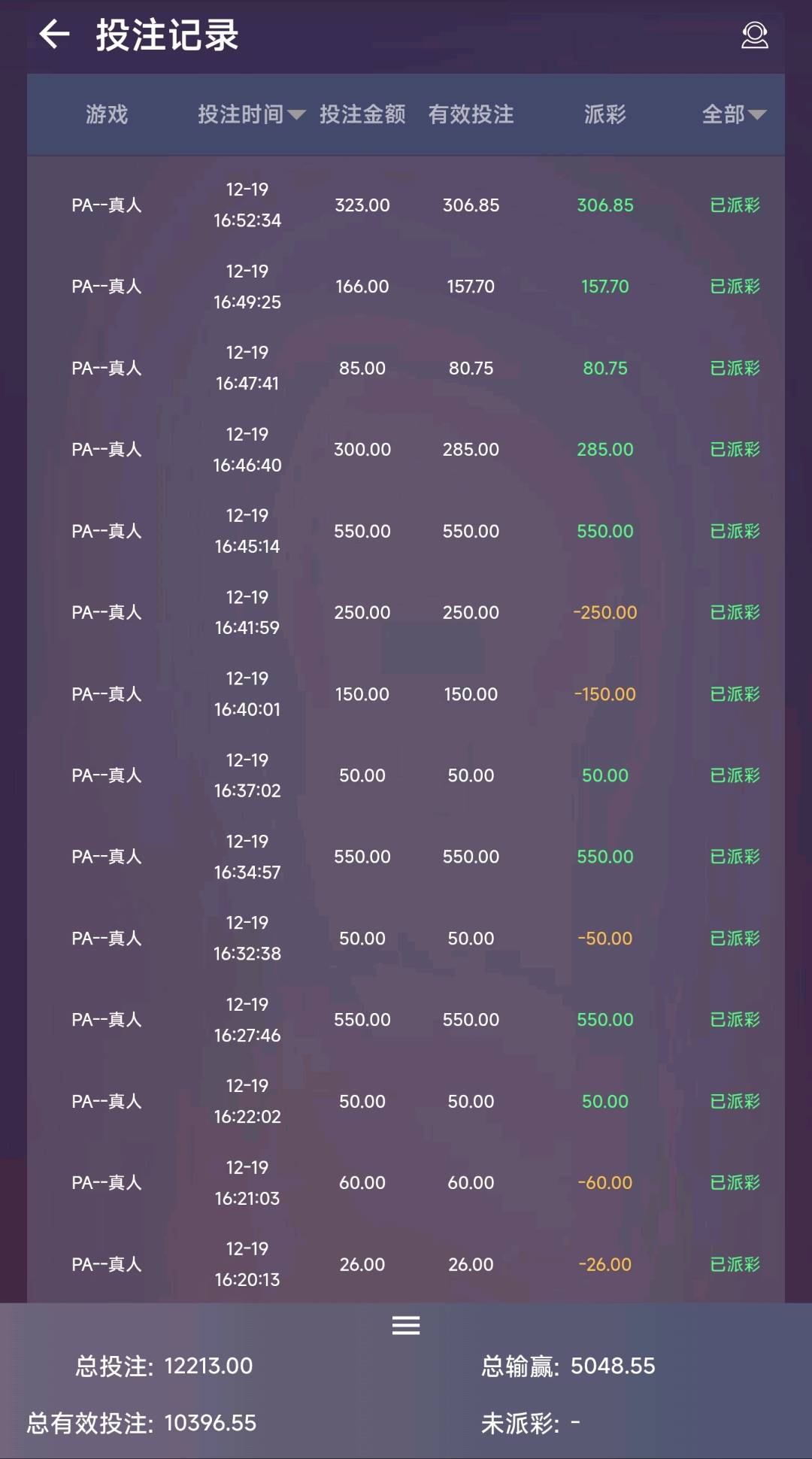812x1459 pixels.
Task: Tap 已派彩 status for 16:49:25 bet
Action: pyautogui.click(x=735, y=287)
